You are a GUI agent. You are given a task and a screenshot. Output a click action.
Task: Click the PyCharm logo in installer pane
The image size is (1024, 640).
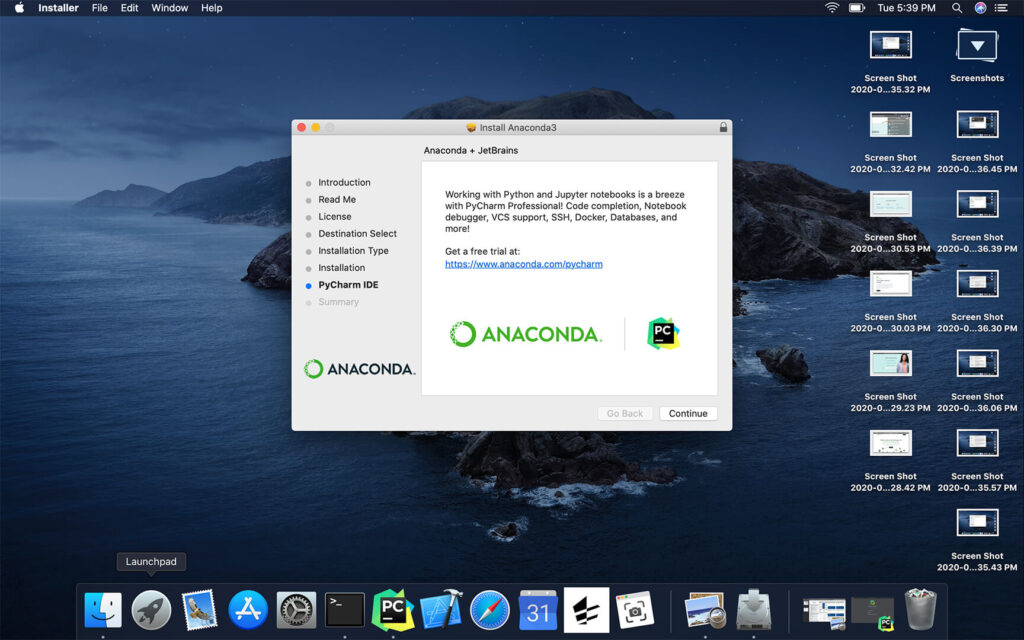tap(663, 334)
